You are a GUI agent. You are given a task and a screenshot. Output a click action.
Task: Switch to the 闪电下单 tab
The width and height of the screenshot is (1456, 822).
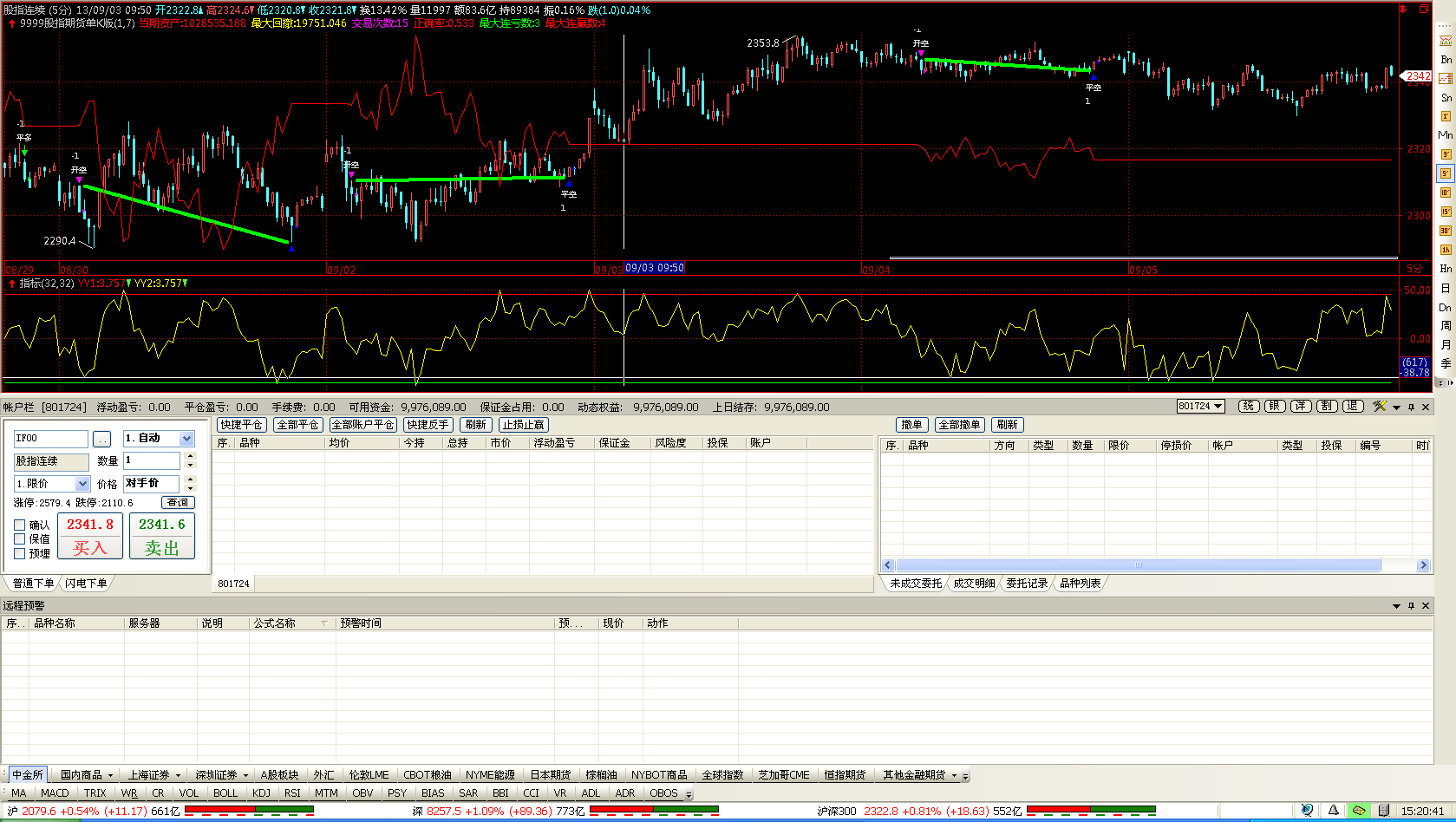[86, 584]
